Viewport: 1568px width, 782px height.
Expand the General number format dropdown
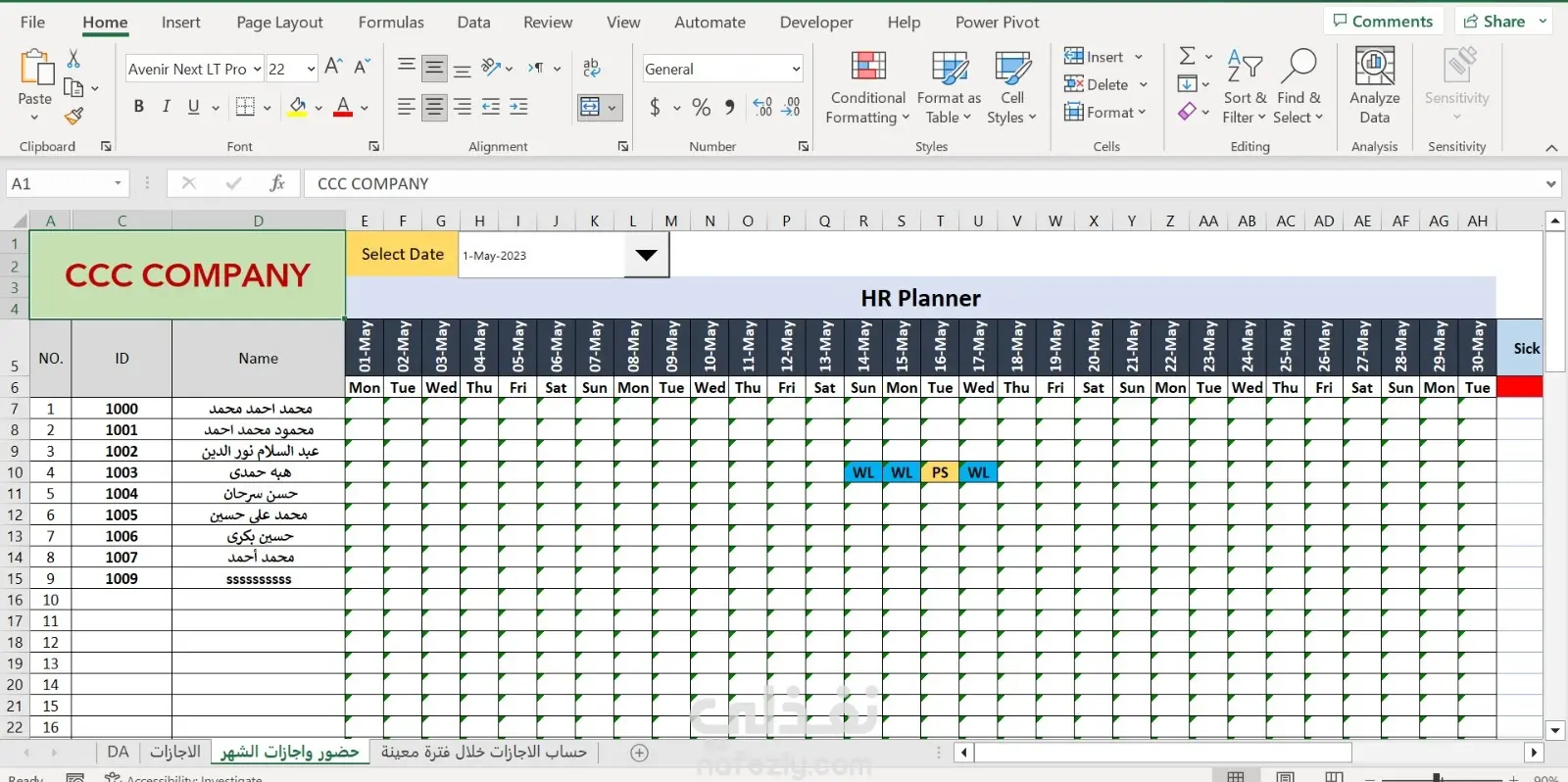tap(796, 69)
